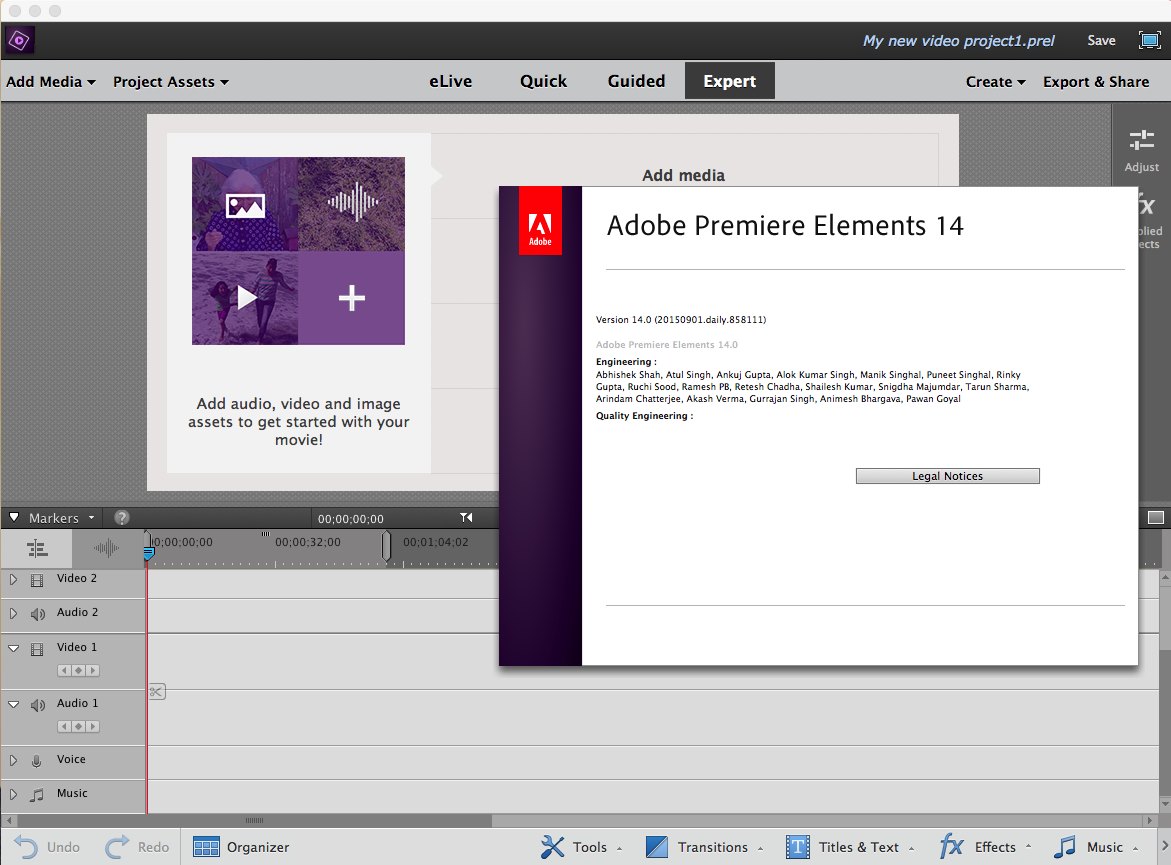Click the bottom bar right scroll arrow
Viewport: 1171px width, 865px height.
click(x=1164, y=847)
